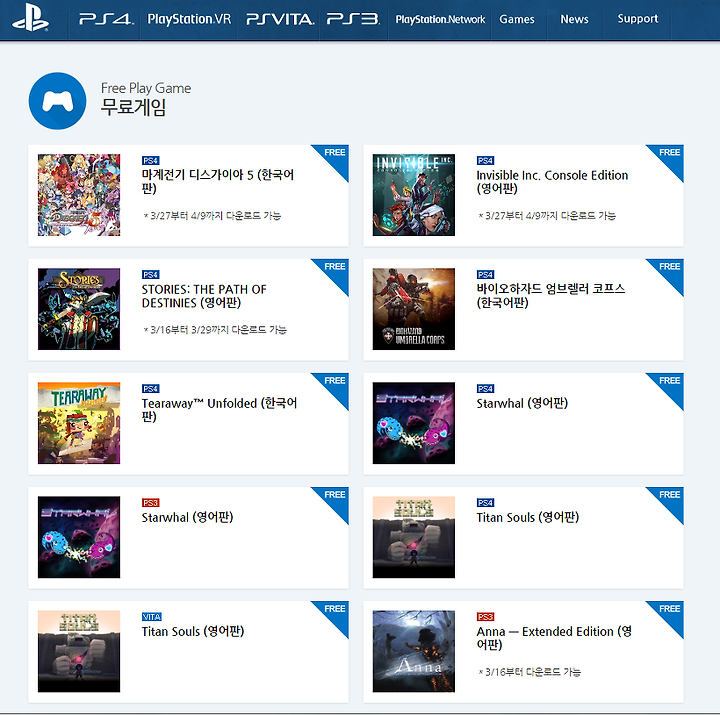The image size is (720, 715).
Task: Open the PS3 Starwhal cover thumbnail
Action: tap(79, 537)
